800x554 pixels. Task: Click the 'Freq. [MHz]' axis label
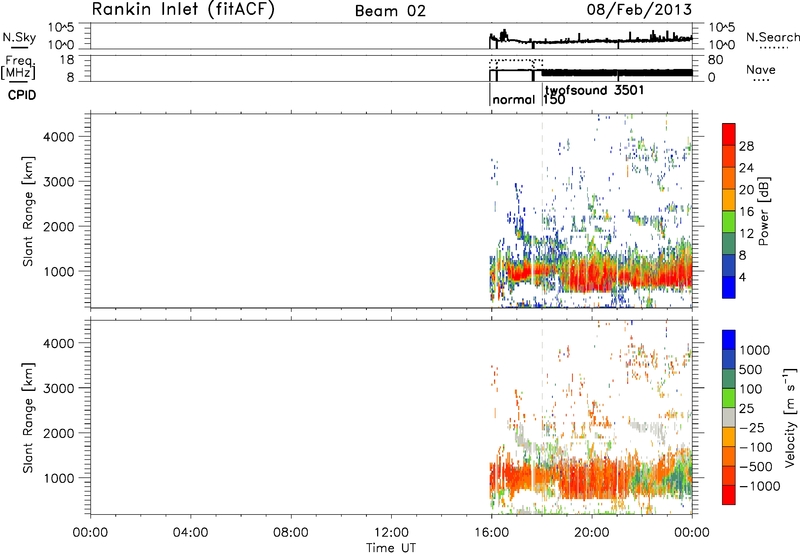[19, 67]
